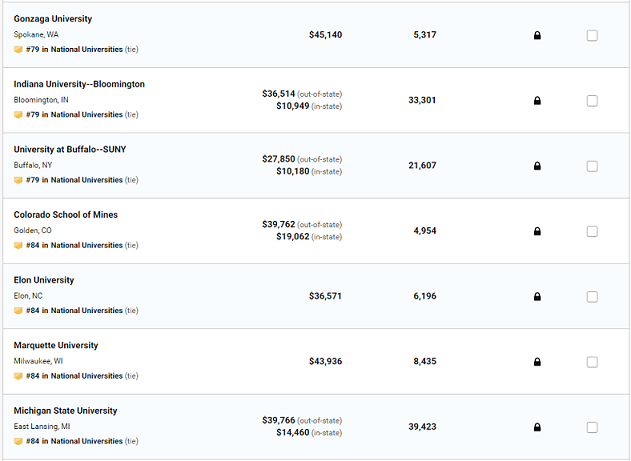Viewport: 631px width, 461px height.
Task: Enable the checkbox for Colorado School of Mines
Action: [592, 231]
